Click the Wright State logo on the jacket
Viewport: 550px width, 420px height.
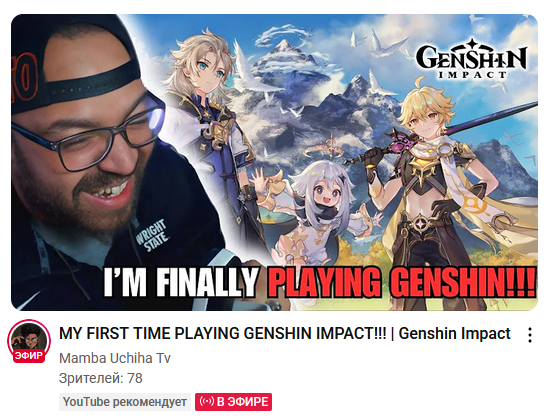152,235
